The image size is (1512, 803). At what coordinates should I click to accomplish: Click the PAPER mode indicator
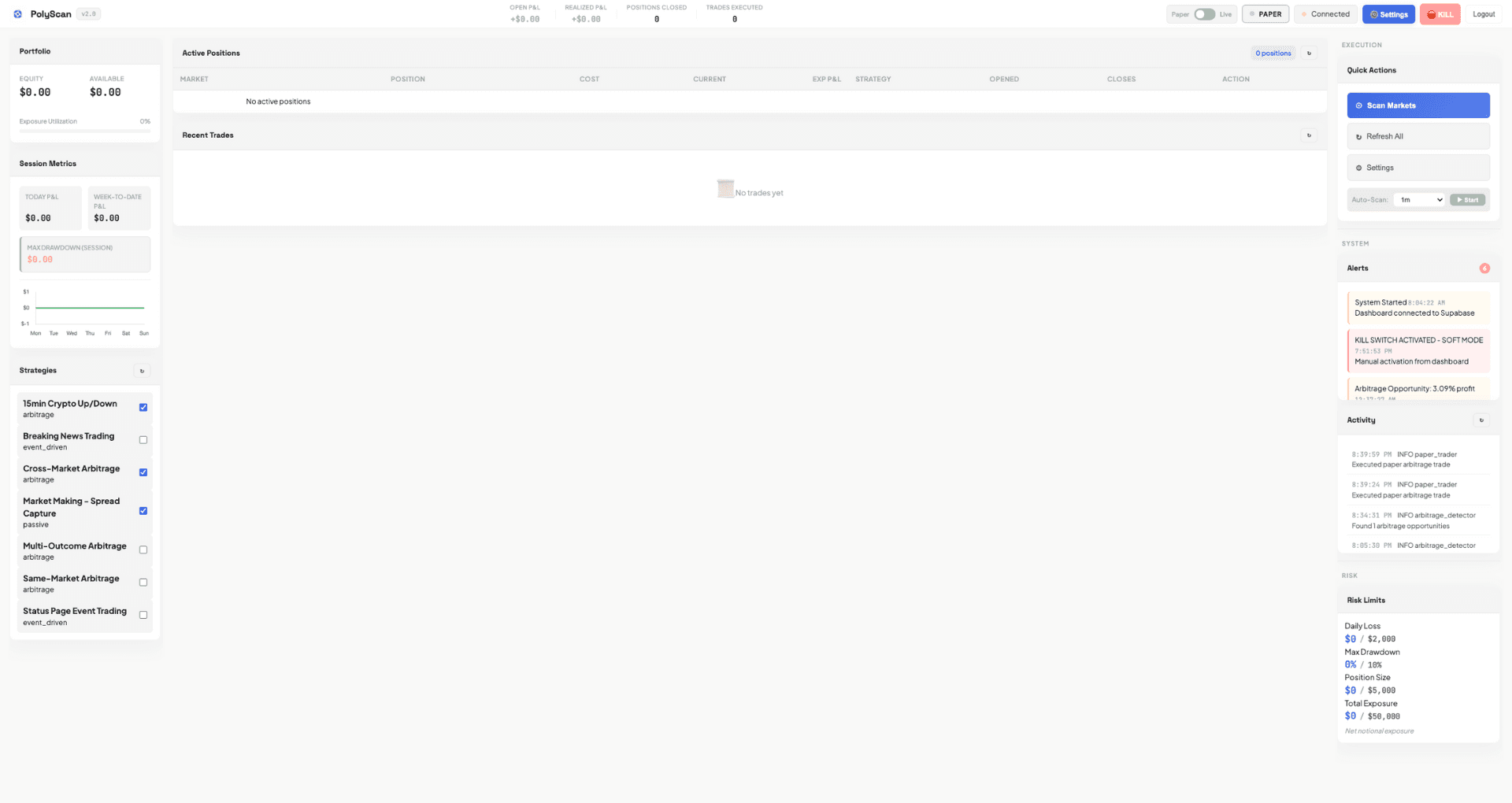1265,14
